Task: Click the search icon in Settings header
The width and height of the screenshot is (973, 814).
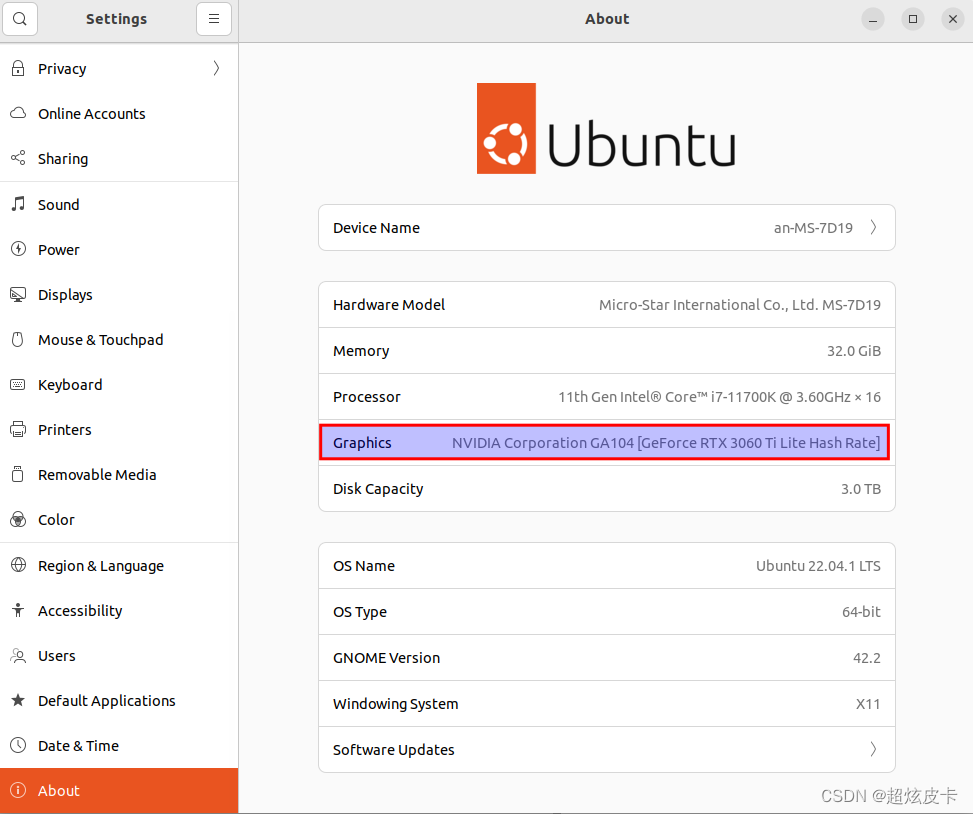Action: [x=20, y=19]
